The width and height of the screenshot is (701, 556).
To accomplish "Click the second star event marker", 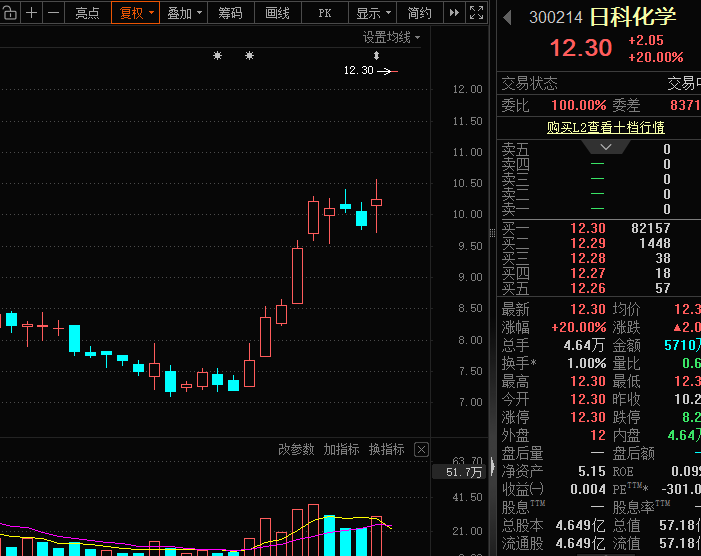I will click(x=249, y=55).
